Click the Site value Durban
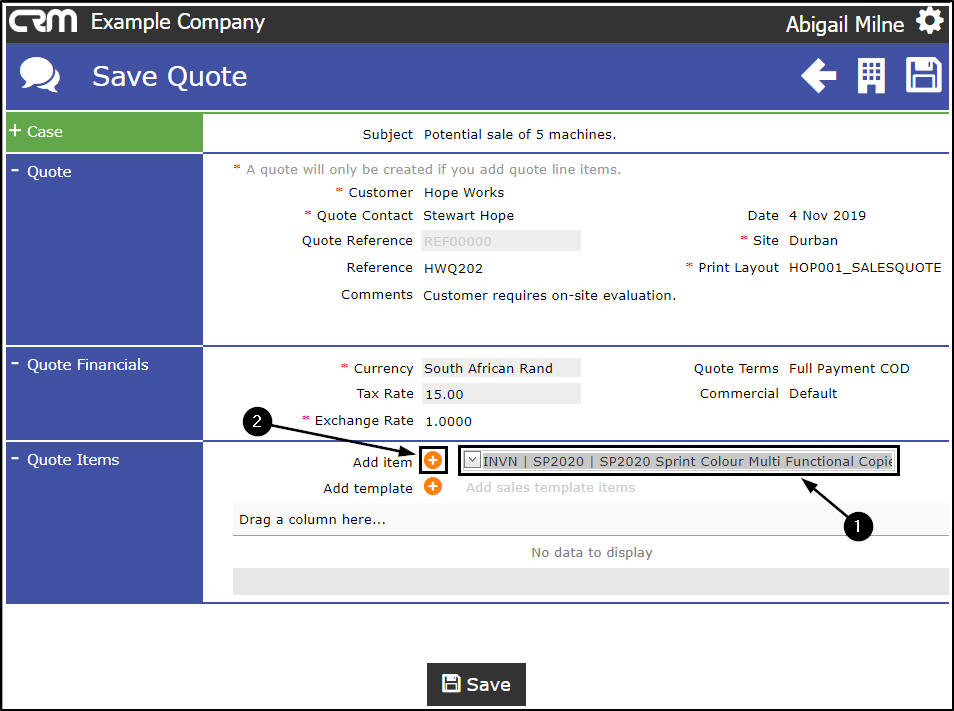The image size is (954, 711). [x=813, y=241]
